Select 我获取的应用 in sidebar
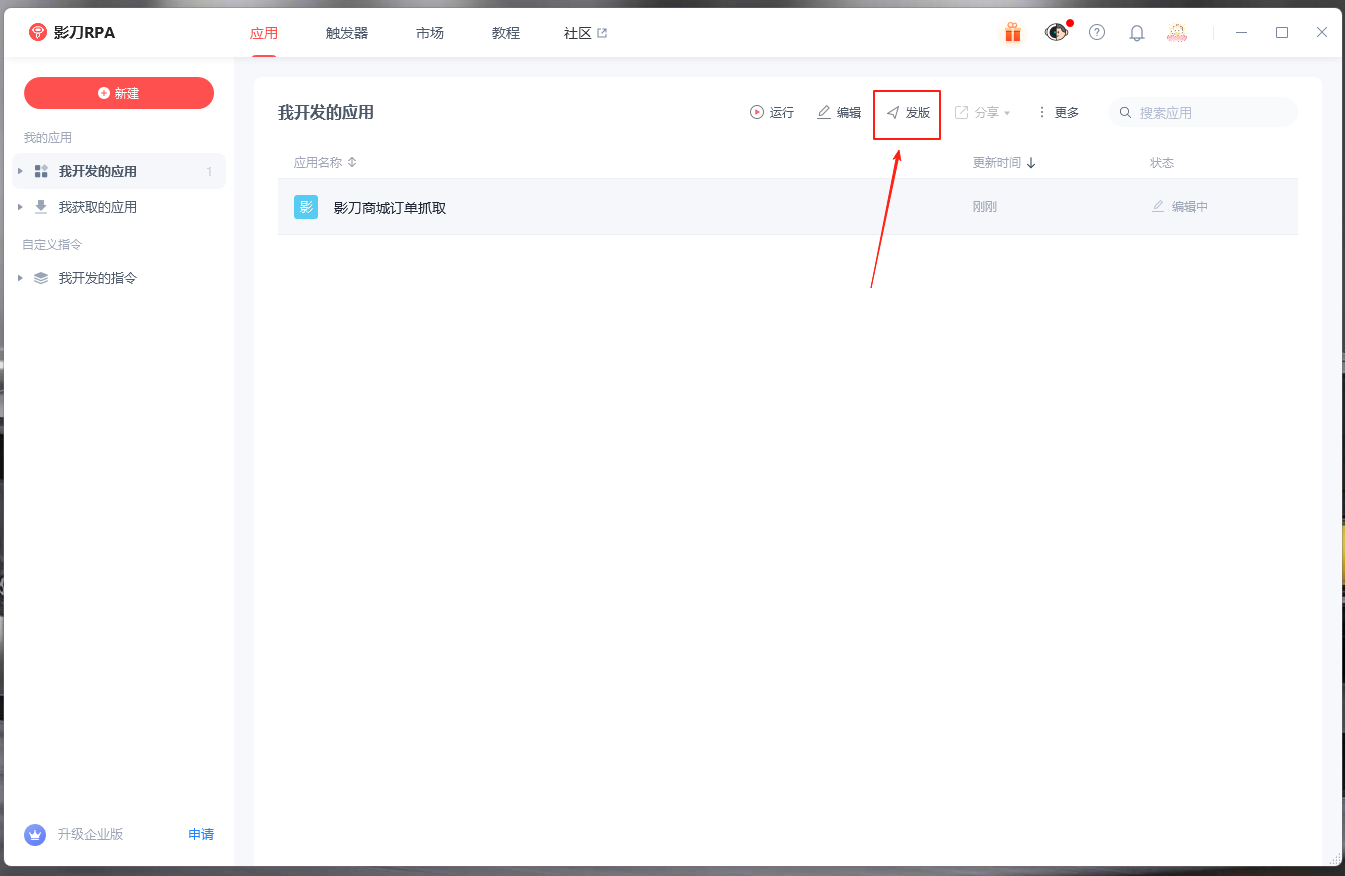Screen dimensions: 1345x876 coord(119,207)
